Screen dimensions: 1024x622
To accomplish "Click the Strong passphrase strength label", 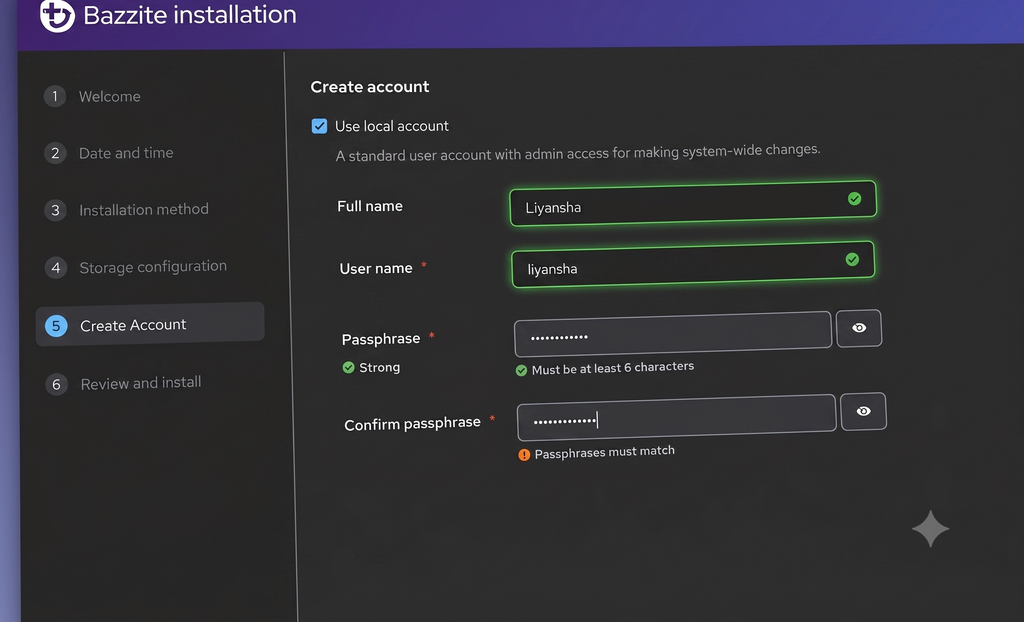I will [379, 367].
